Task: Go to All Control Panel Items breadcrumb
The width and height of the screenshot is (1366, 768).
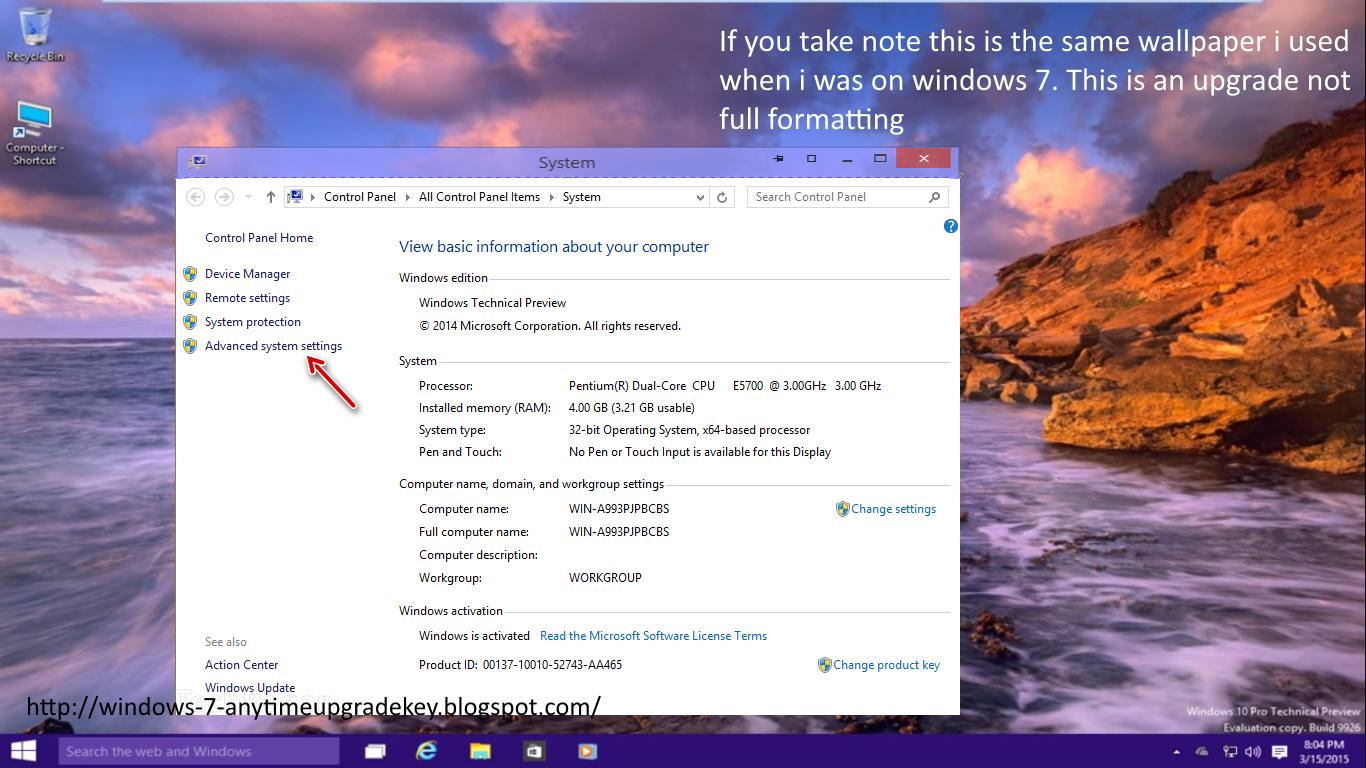Action: (479, 197)
